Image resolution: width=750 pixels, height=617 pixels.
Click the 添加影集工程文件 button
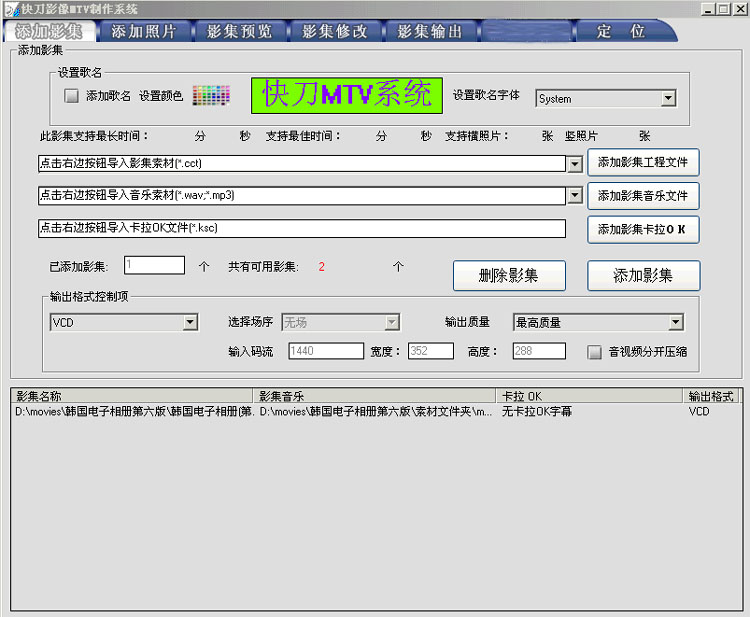coord(642,162)
